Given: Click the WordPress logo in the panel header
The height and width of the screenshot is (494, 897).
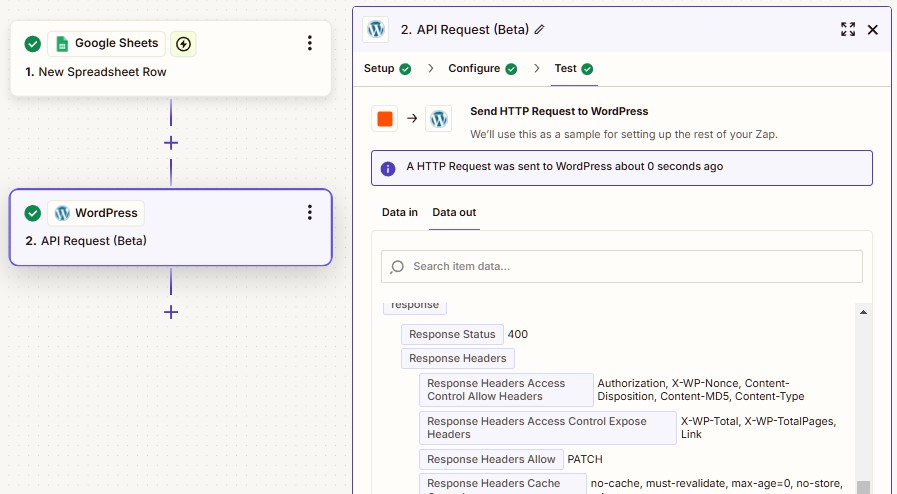Looking at the screenshot, I should coord(376,29).
